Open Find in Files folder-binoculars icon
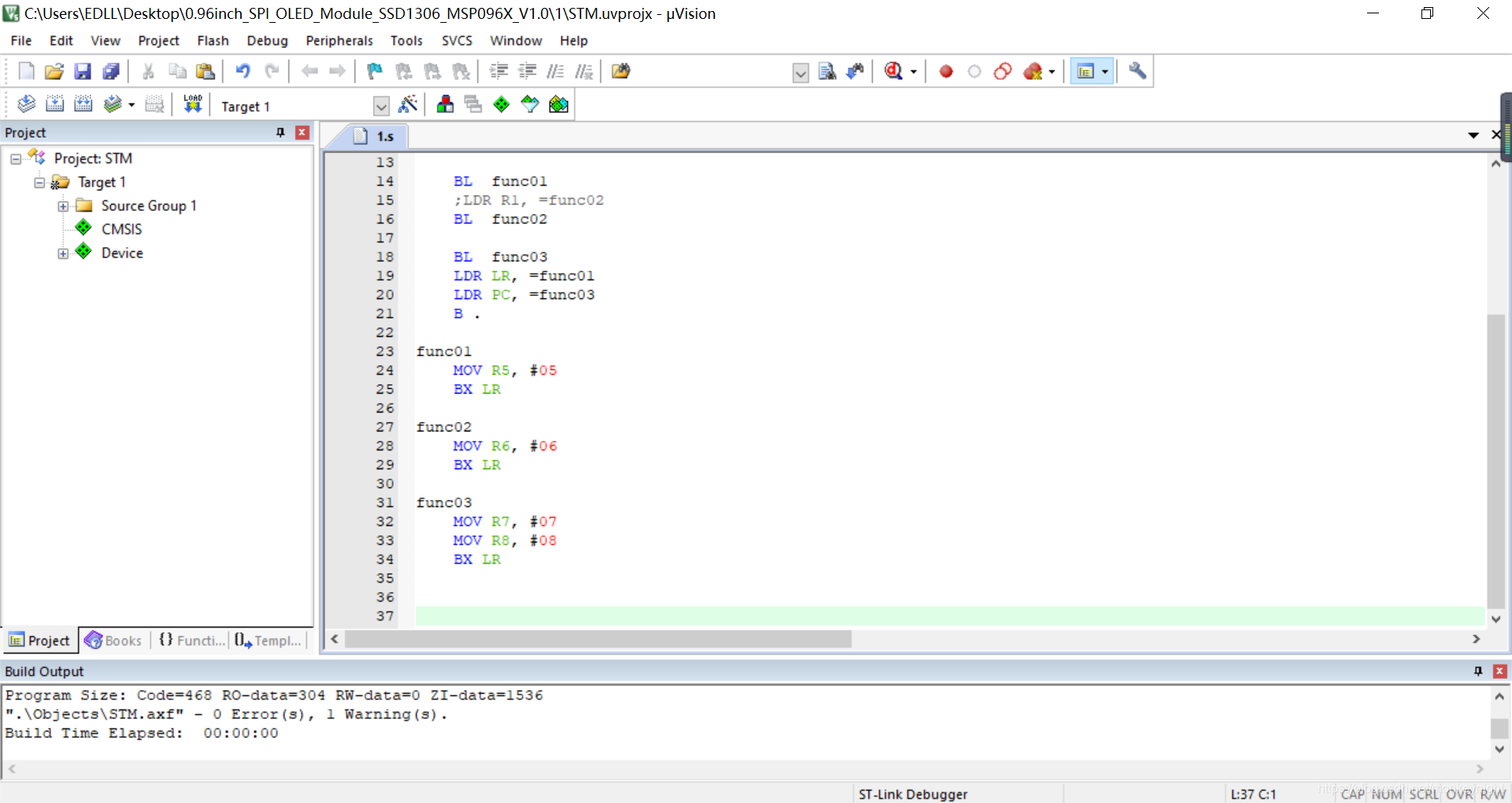Image resolution: width=1512 pixels, height=803 pixels. (x=621, y=72)
